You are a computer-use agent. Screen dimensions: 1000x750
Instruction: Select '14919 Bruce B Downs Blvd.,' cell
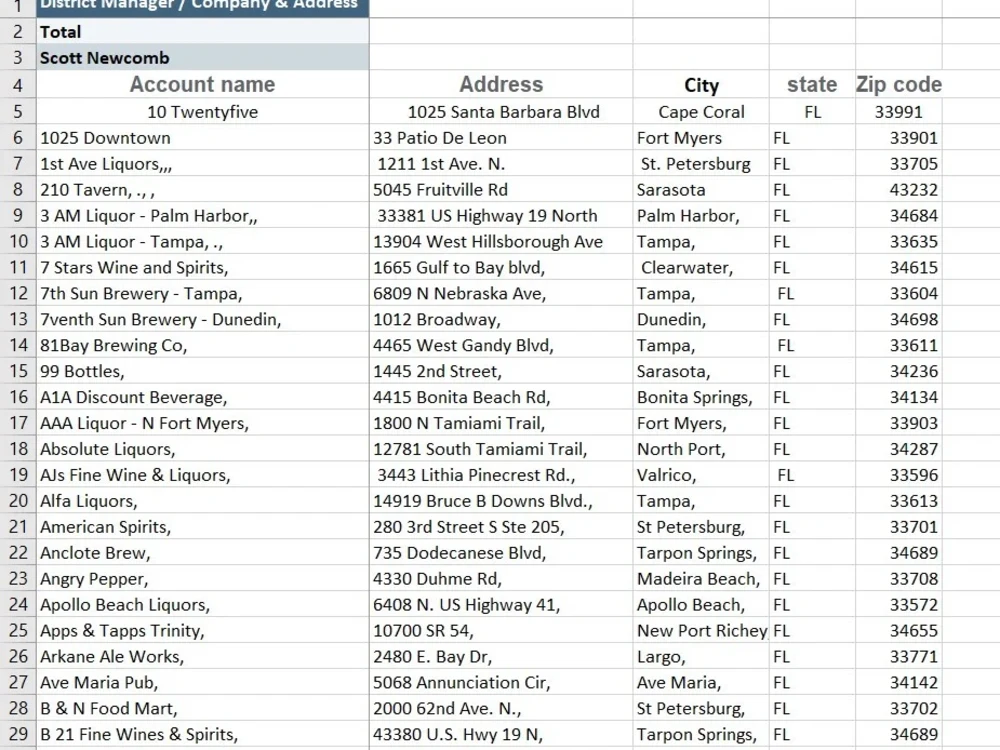pos(501,501)
